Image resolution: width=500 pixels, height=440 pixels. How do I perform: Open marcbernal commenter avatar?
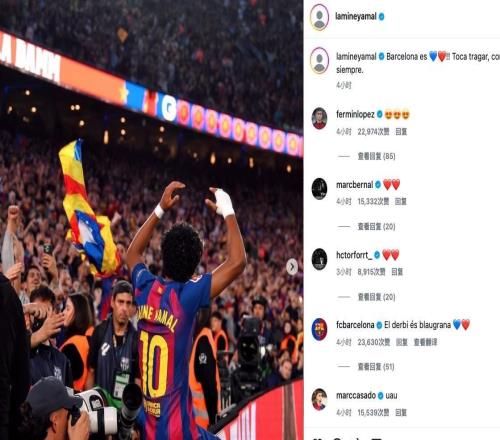coord(319,189)
